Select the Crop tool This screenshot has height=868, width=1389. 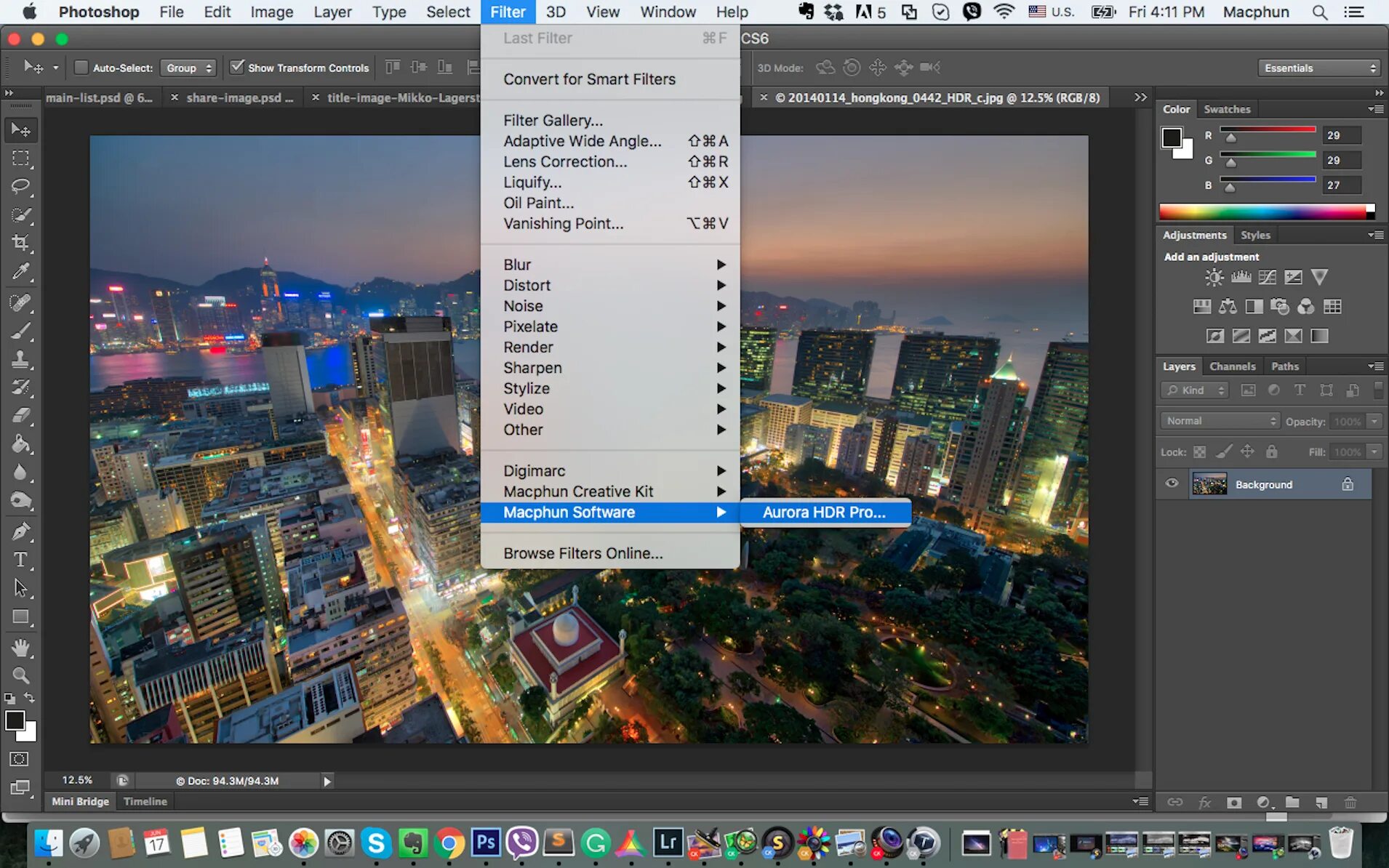21,243
